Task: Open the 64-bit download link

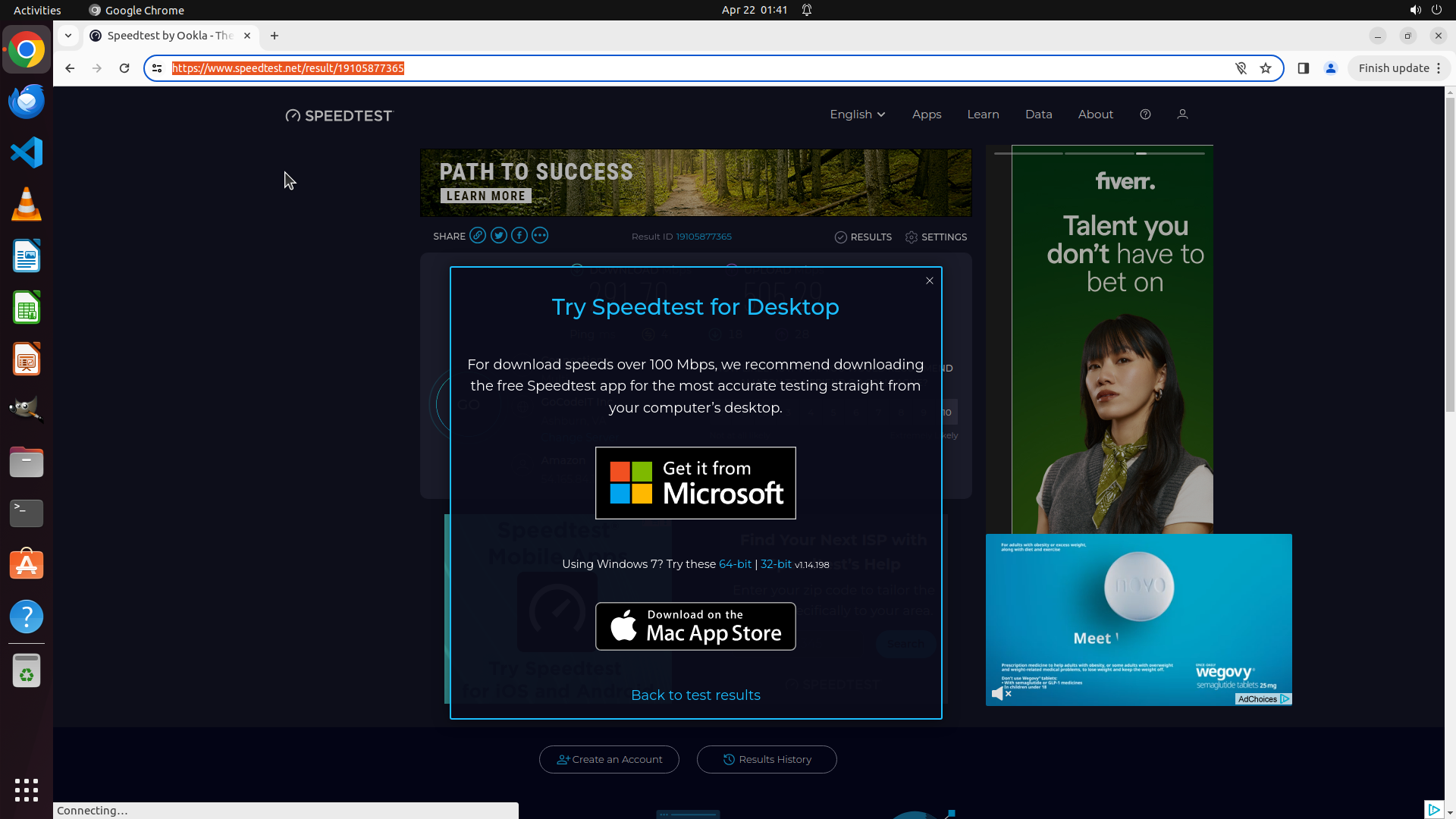Action: coord(735,564)
